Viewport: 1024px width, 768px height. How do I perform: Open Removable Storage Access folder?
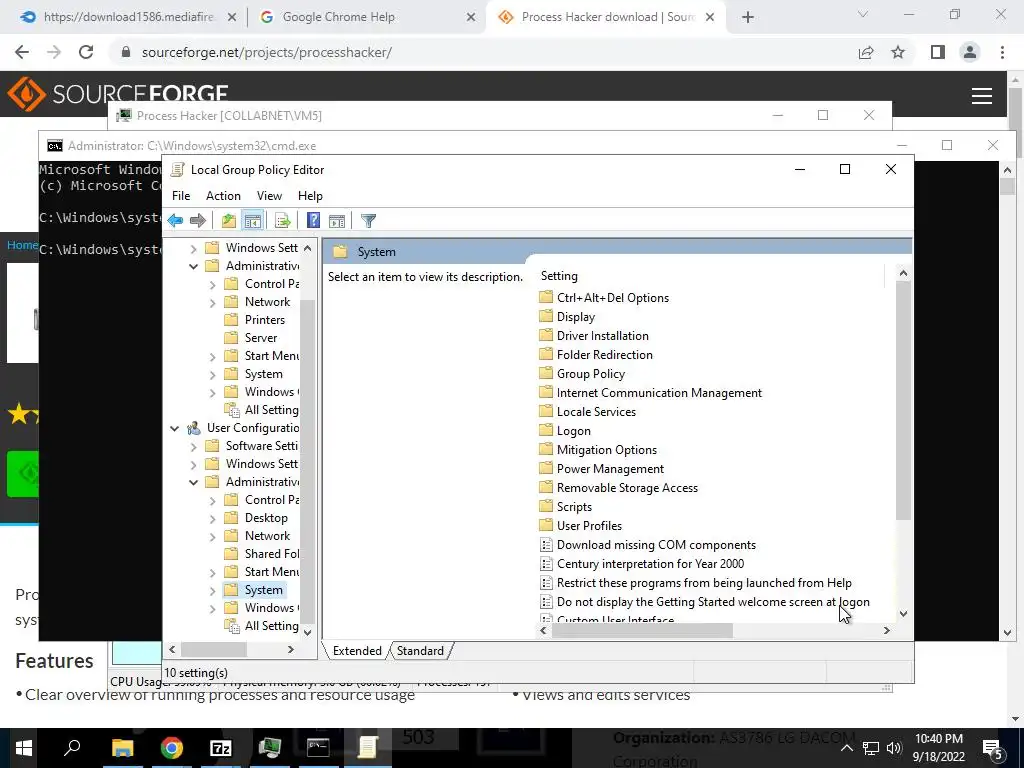(x=618, y=488)
